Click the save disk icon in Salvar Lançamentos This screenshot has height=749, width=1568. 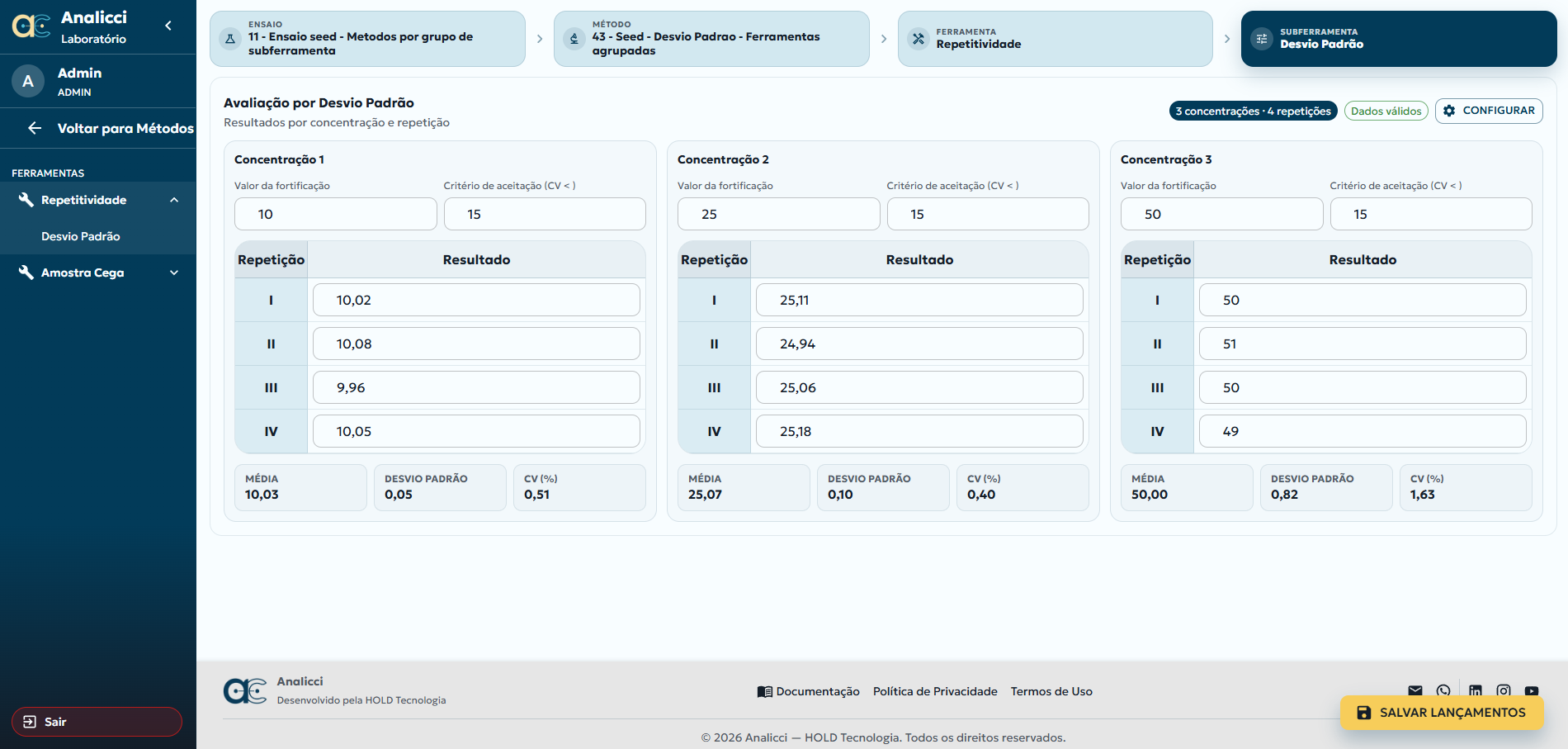pos(1364,713)
